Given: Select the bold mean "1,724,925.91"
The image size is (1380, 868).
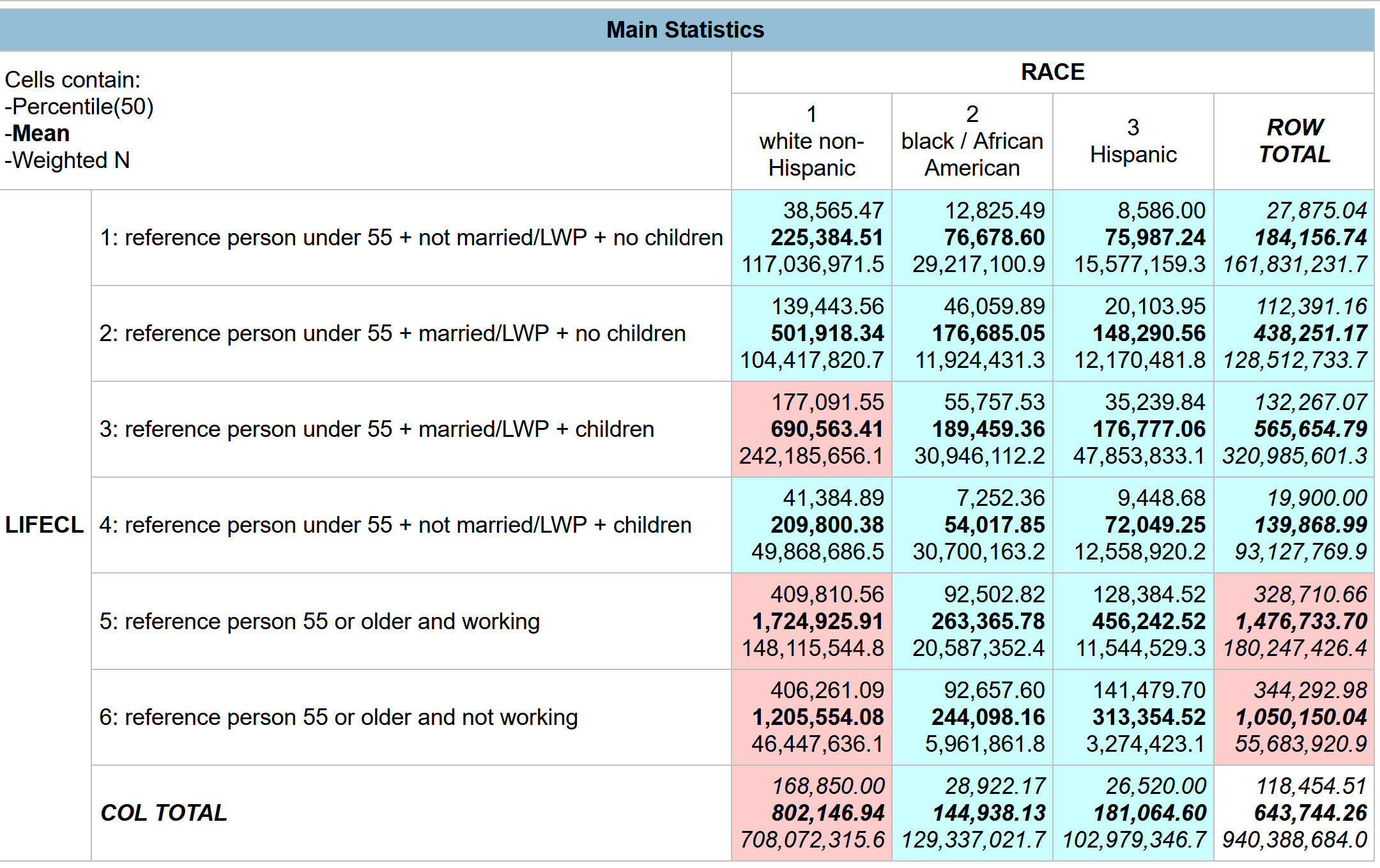Looking at the screenshot, I should point(818,621).
